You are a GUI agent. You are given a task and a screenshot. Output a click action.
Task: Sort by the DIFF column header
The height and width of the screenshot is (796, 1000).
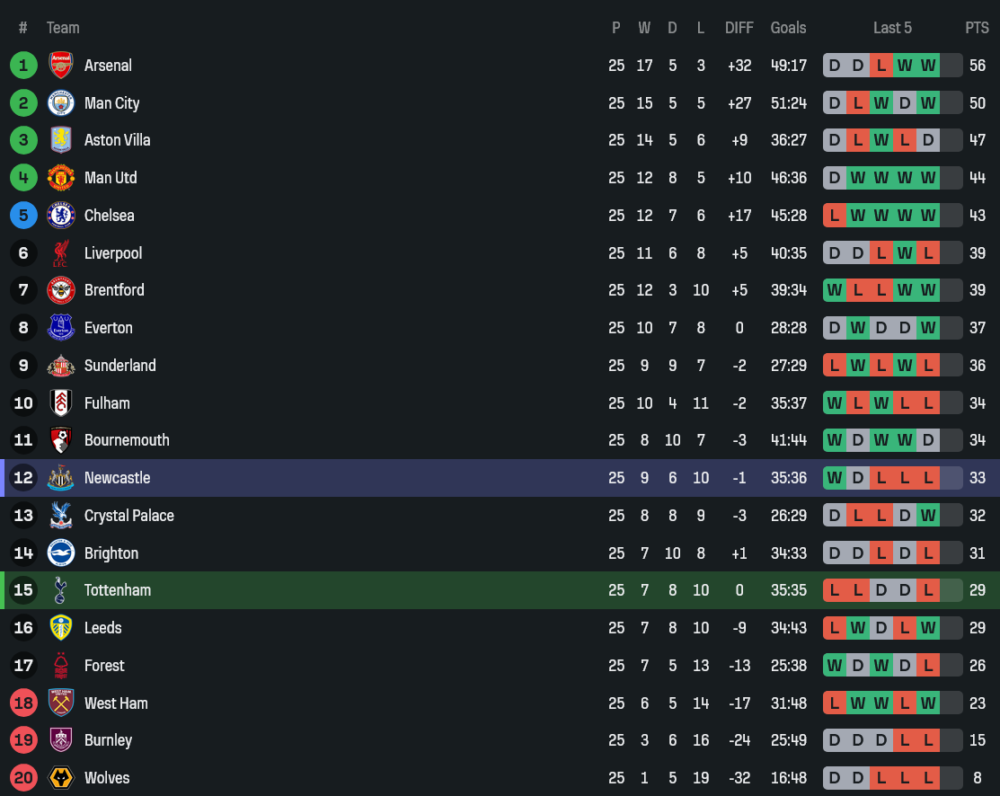pyautogui.click(x=739, y=28)
